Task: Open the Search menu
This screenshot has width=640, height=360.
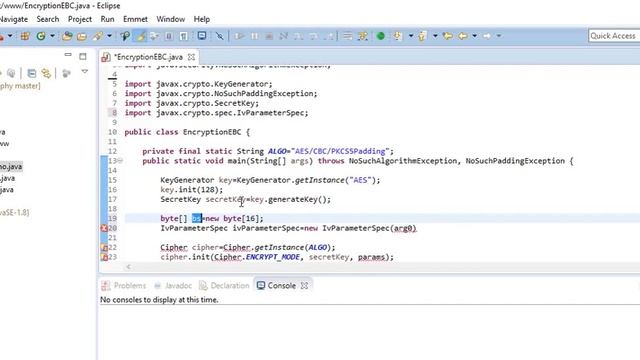Action: [48, 19]
